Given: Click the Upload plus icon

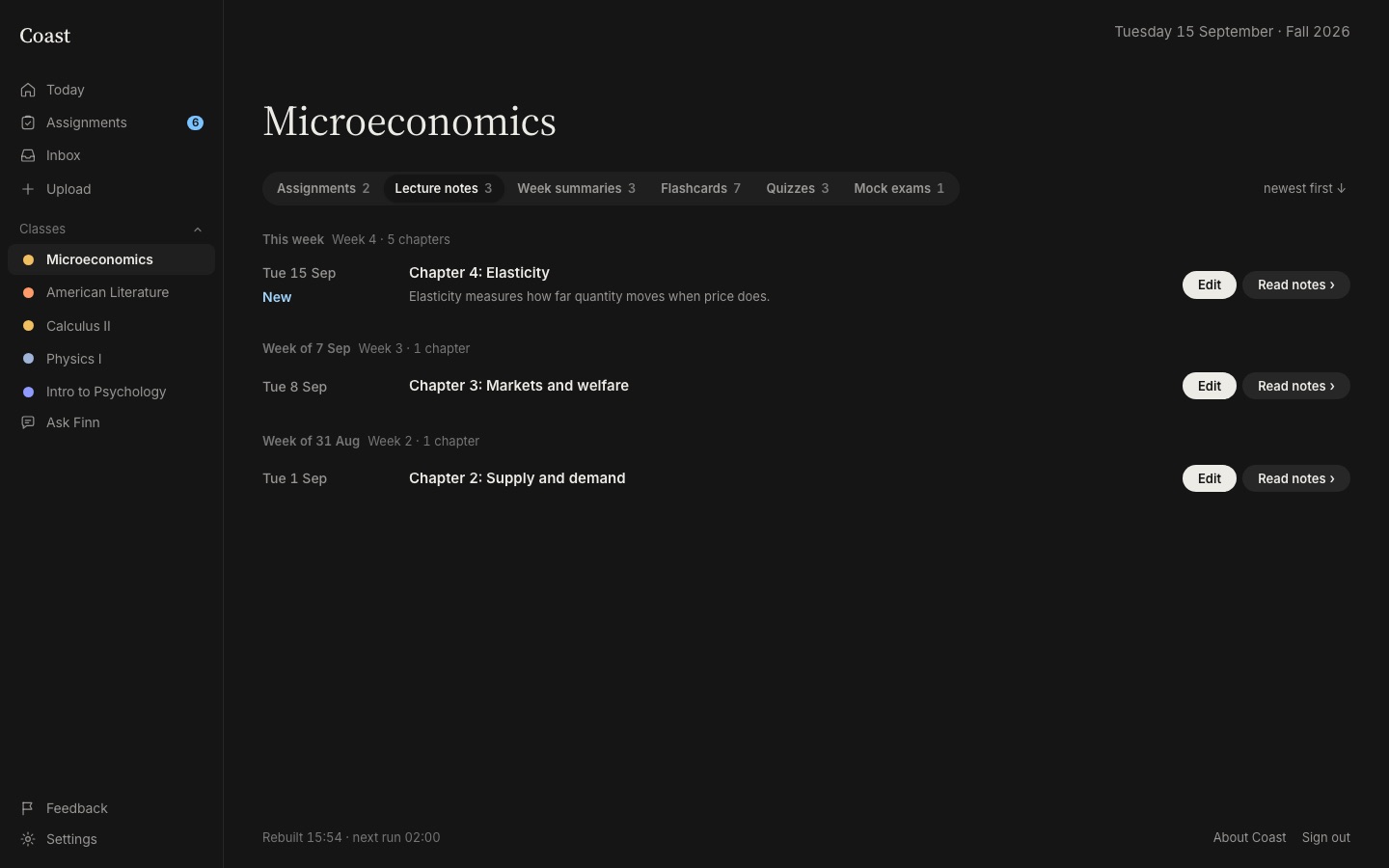Looking at the screenshot, I should click(x=28, y=189).
